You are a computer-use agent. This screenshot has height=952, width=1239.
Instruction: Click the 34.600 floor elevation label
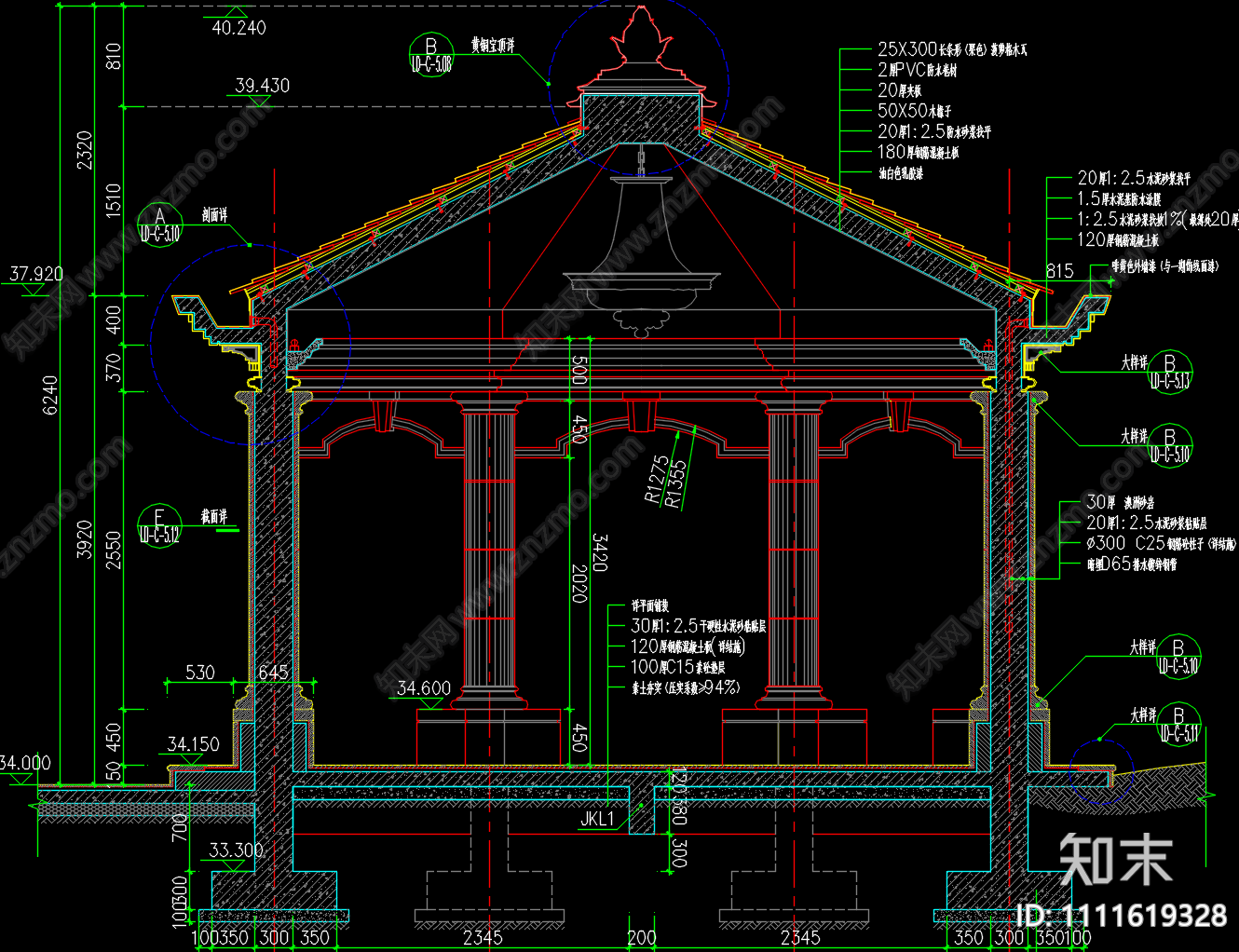coord(424,688)
